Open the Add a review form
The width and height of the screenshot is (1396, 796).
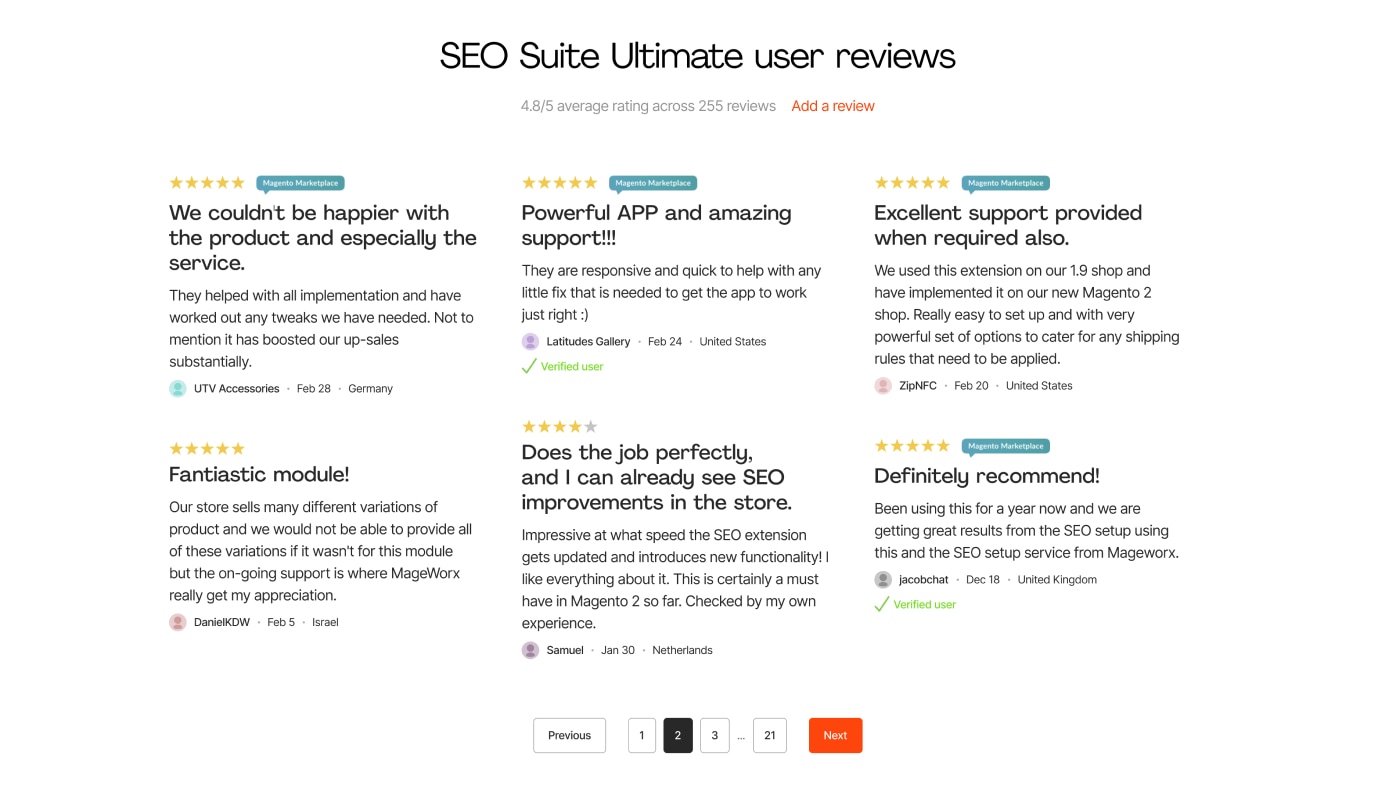pos(832,105)
